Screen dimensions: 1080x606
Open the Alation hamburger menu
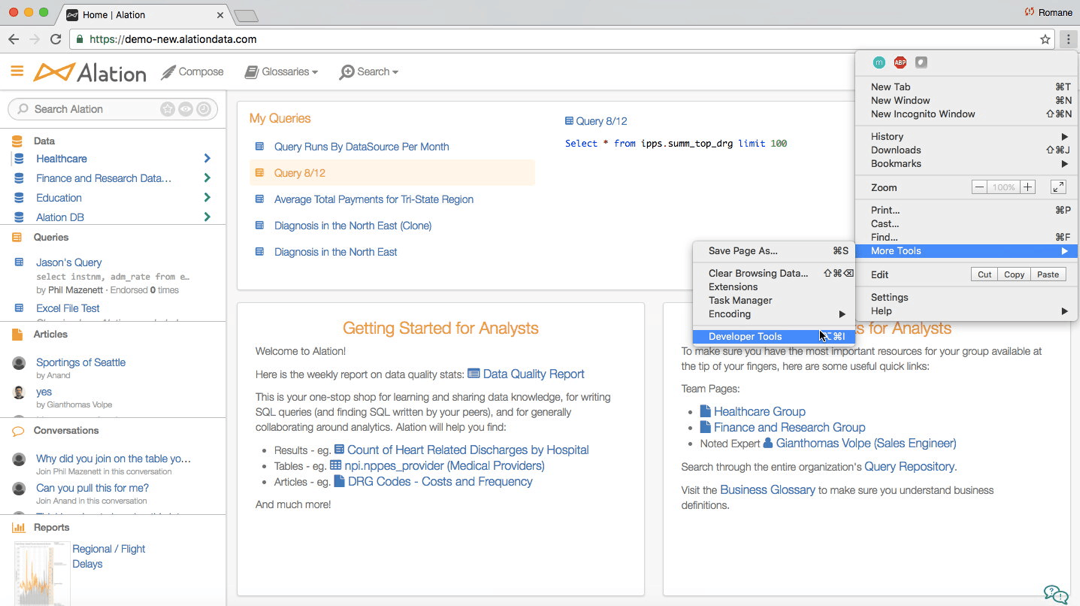17,71
